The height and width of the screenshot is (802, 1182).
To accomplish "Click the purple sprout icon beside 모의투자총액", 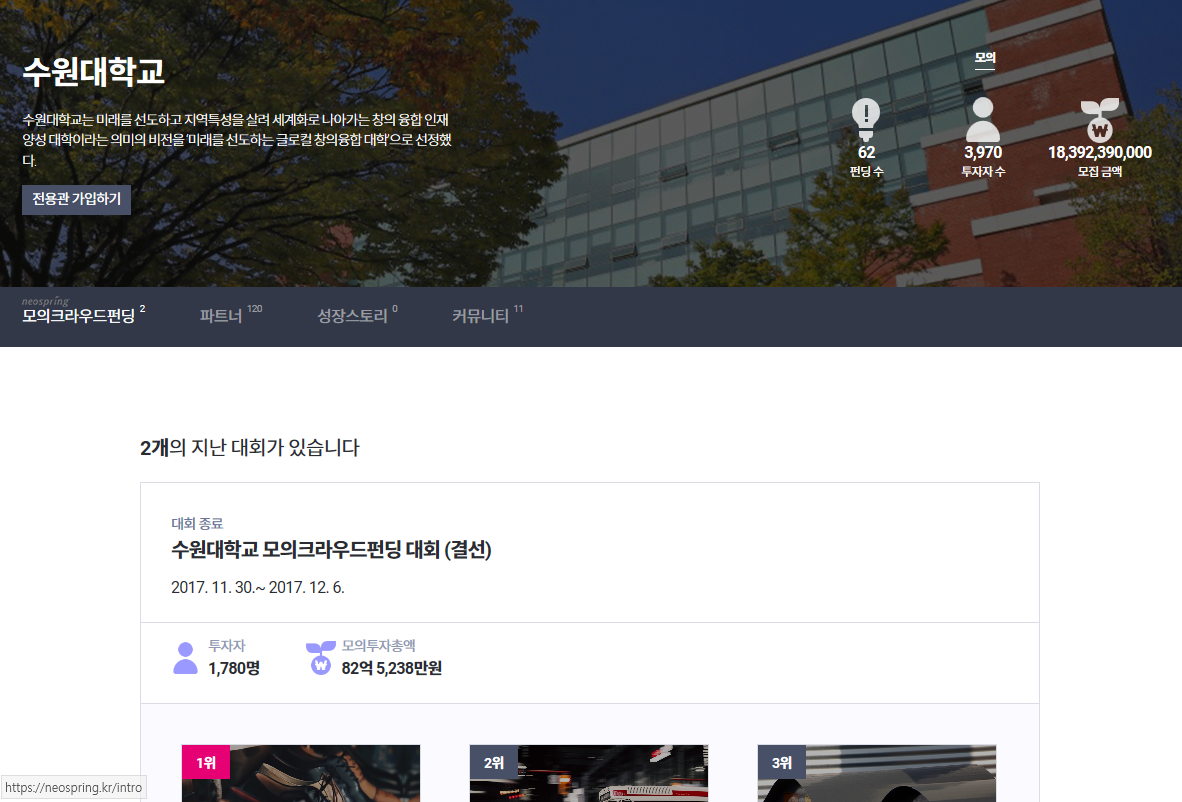I will (x=320, y=658).
